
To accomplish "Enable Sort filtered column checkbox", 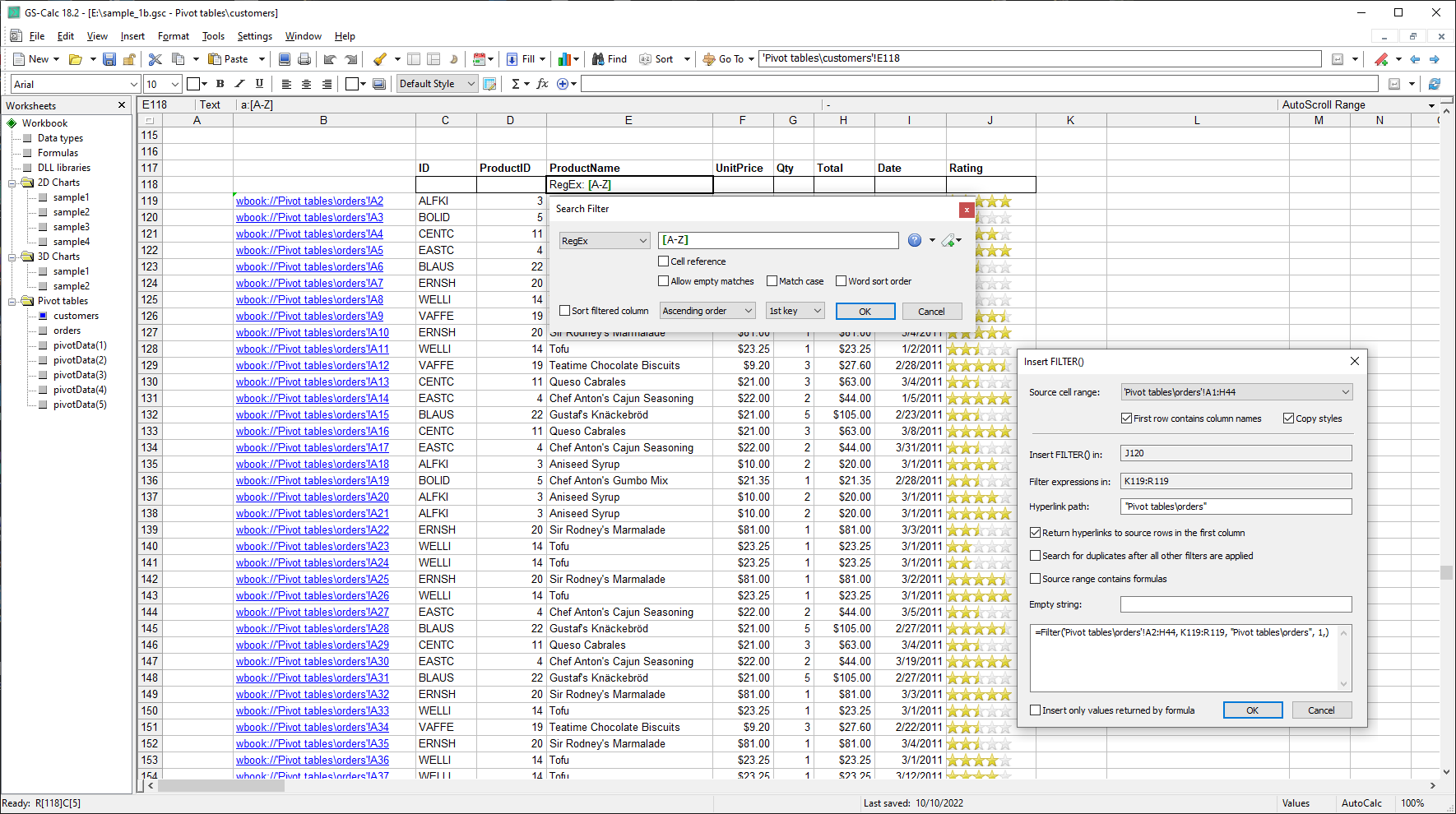I will click(x=564, y=311).
